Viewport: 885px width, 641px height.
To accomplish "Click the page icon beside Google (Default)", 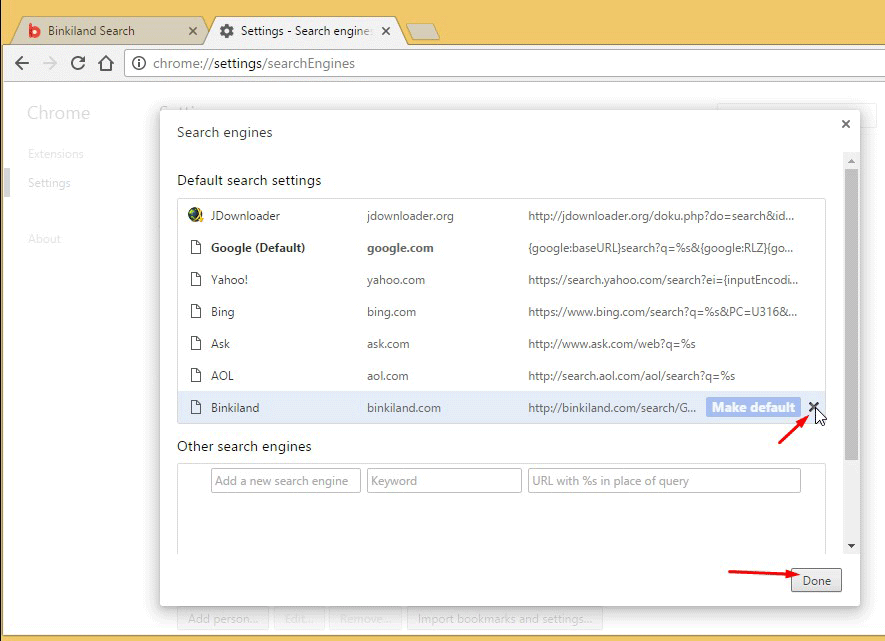I will click(x=196, y=247).
